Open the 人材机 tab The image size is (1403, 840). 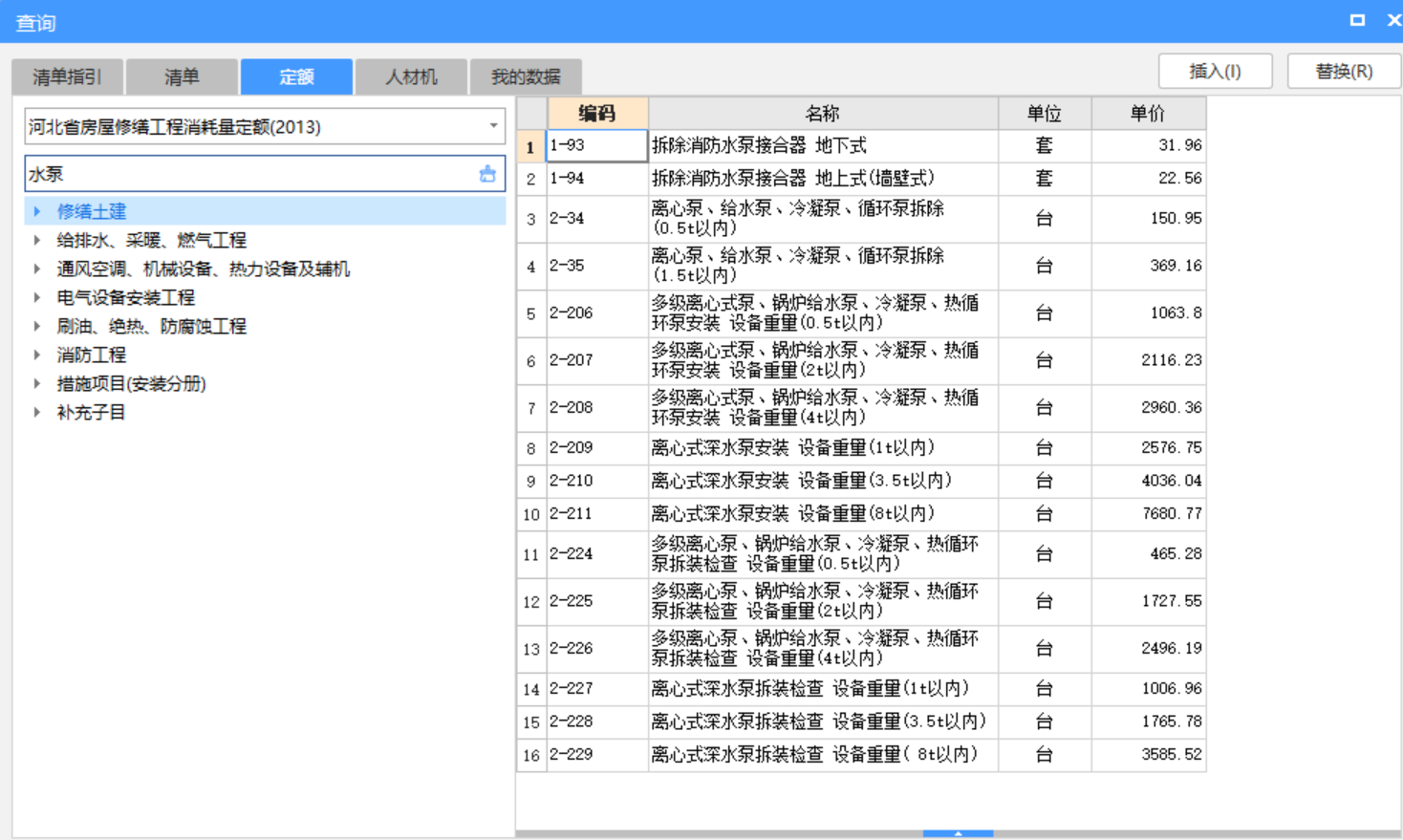pyautogui.click(x=411, y=76)
